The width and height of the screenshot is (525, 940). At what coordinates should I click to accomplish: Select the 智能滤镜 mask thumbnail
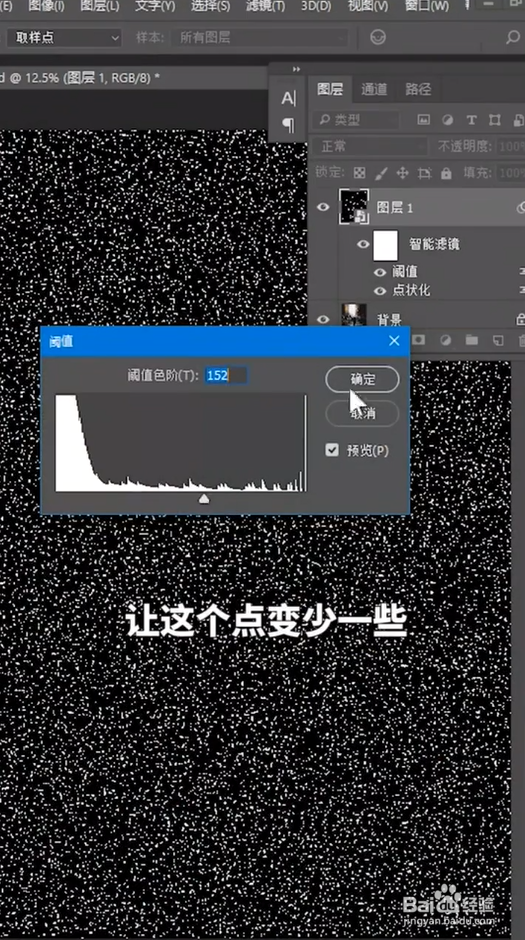click(x=385, y=246)
